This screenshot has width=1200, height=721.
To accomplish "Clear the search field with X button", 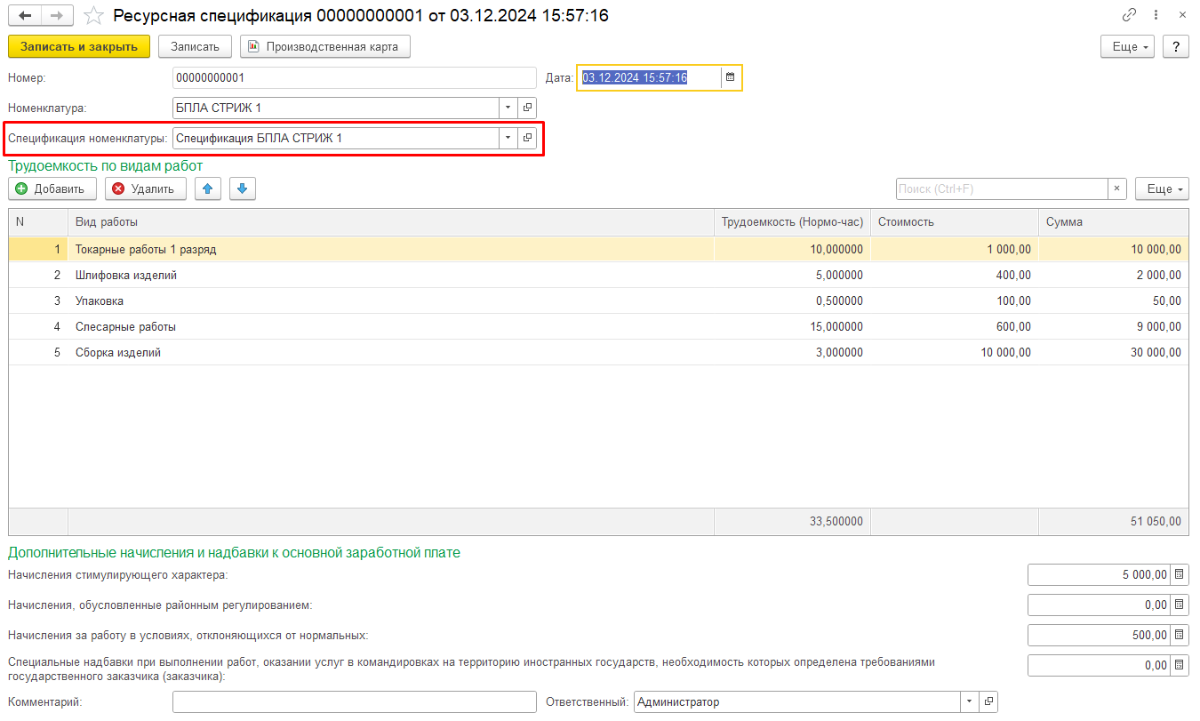I will point(1117,189).
